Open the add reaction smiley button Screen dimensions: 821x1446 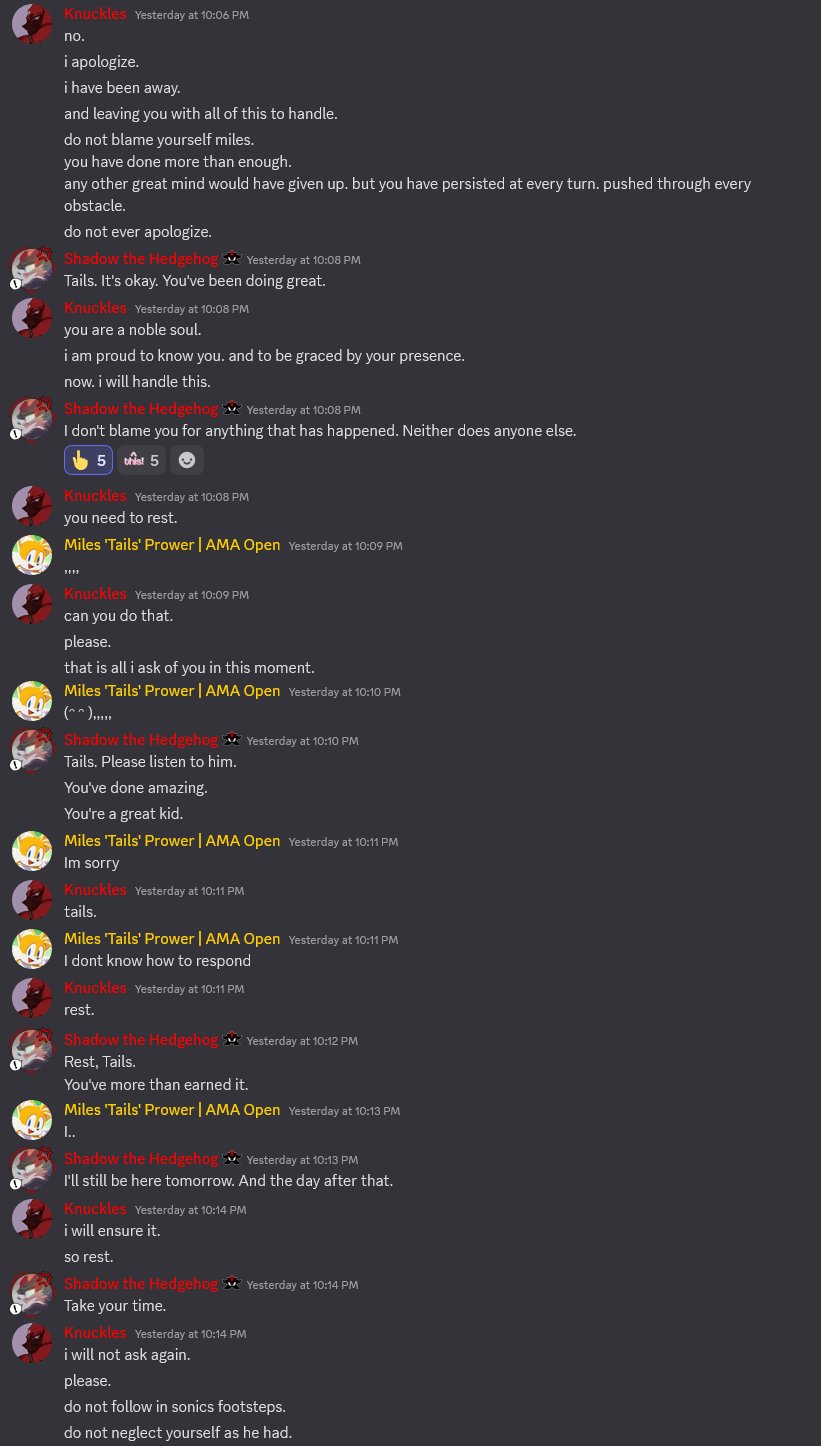click(x=187, y=460)
